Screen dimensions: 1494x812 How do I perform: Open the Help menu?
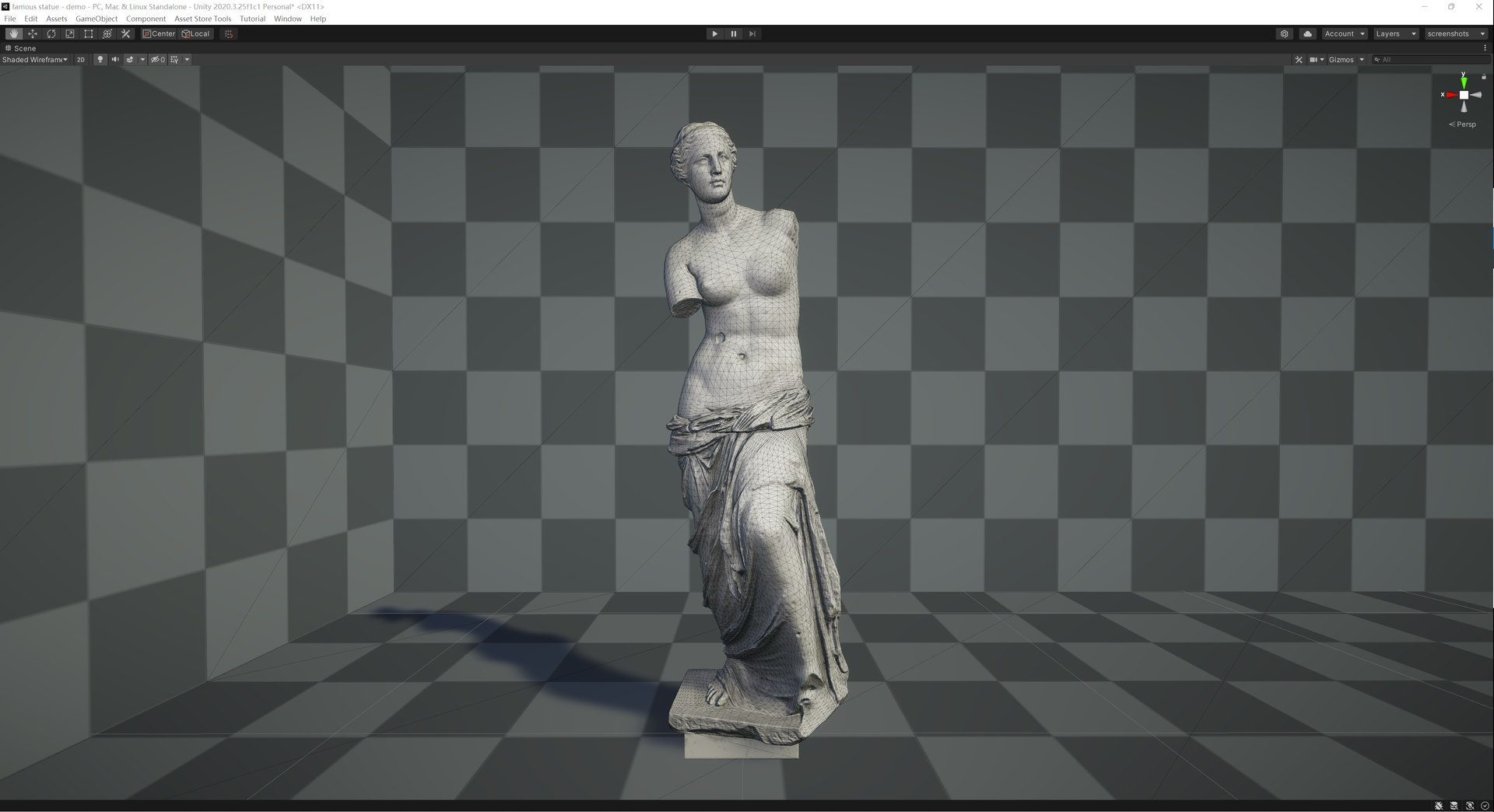point(318,19)
